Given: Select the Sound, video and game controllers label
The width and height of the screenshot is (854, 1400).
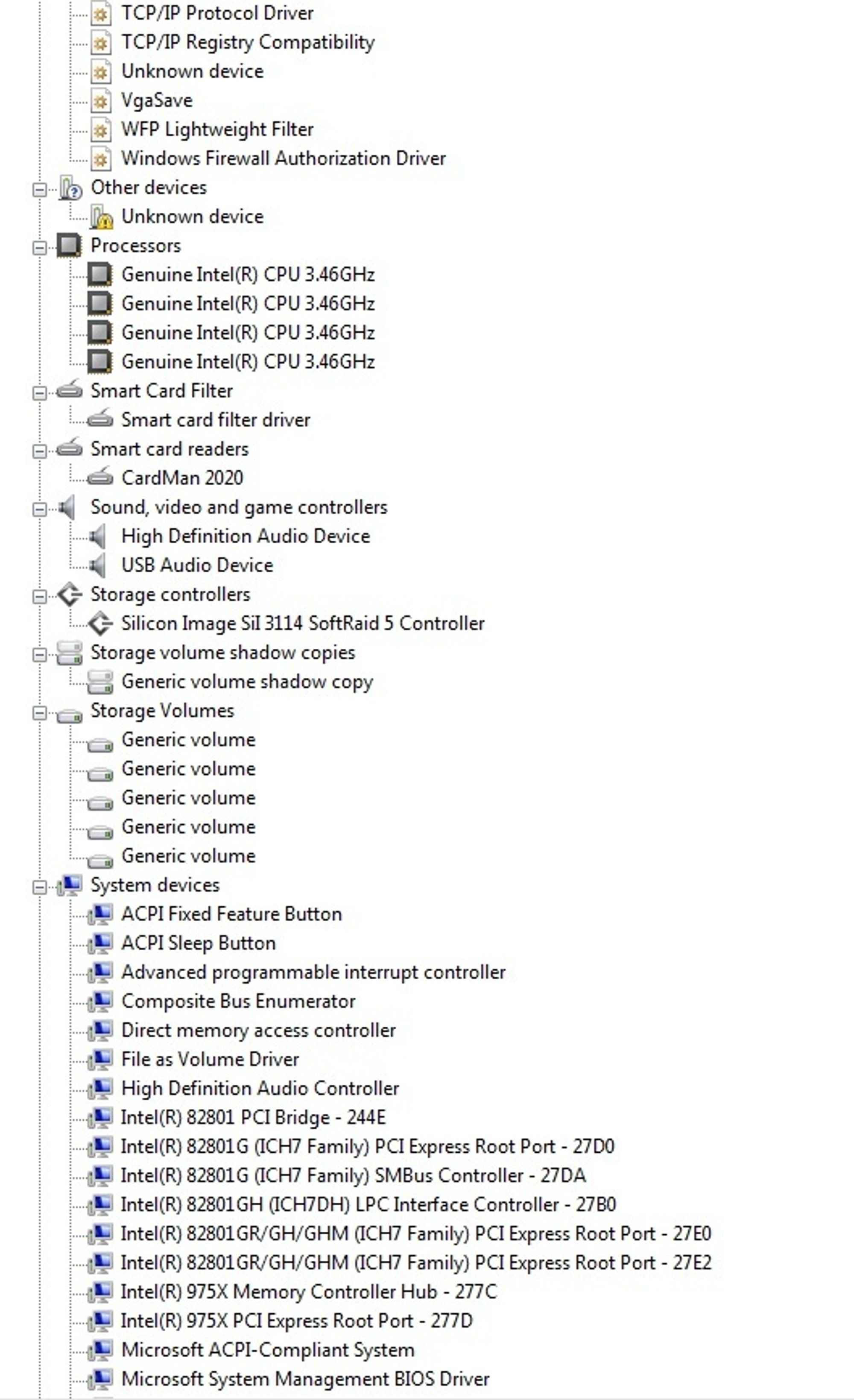Looking at the screenshot, I should pyautogui.click(x=239, y=507).
